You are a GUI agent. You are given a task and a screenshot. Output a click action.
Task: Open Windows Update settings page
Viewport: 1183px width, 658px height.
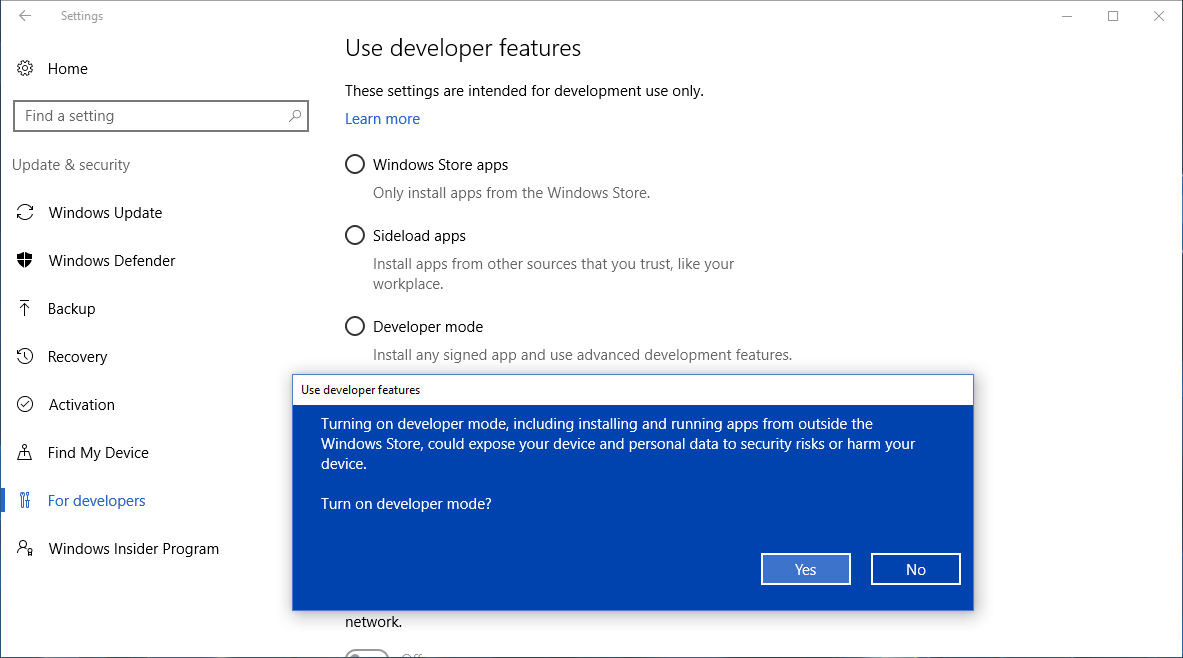(106, 213)
